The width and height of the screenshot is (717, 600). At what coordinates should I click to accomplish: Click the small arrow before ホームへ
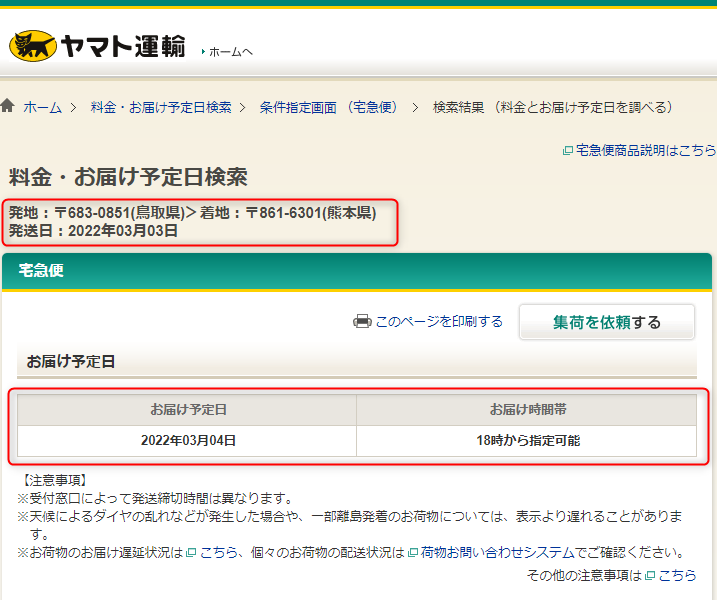[x=203, y=51]
